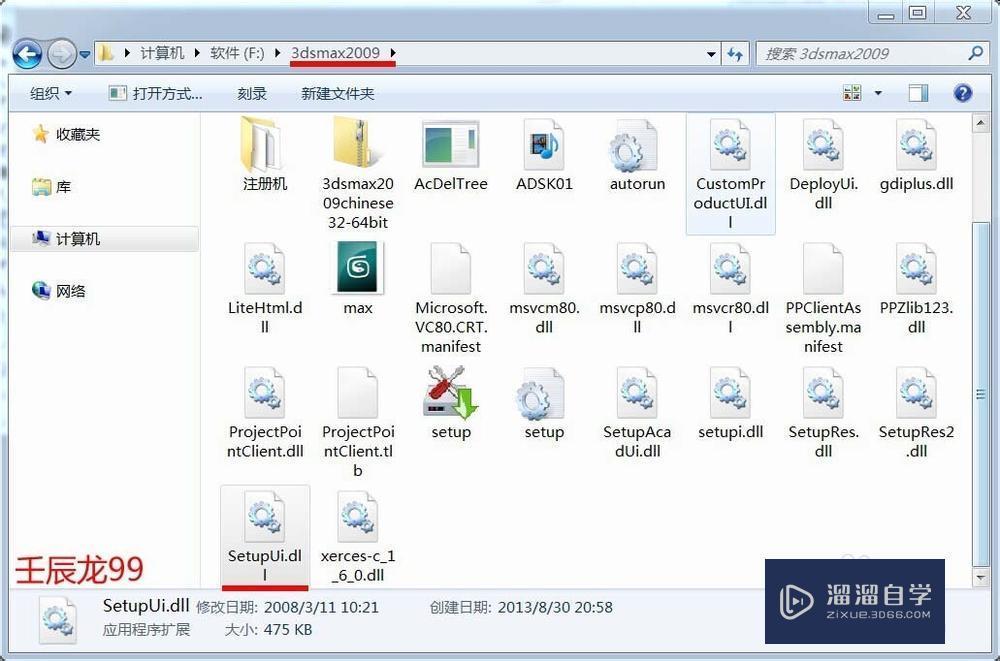Select xerces-c_1_6_0.dll file
1000x661 pixels.
tap(358, 537)
